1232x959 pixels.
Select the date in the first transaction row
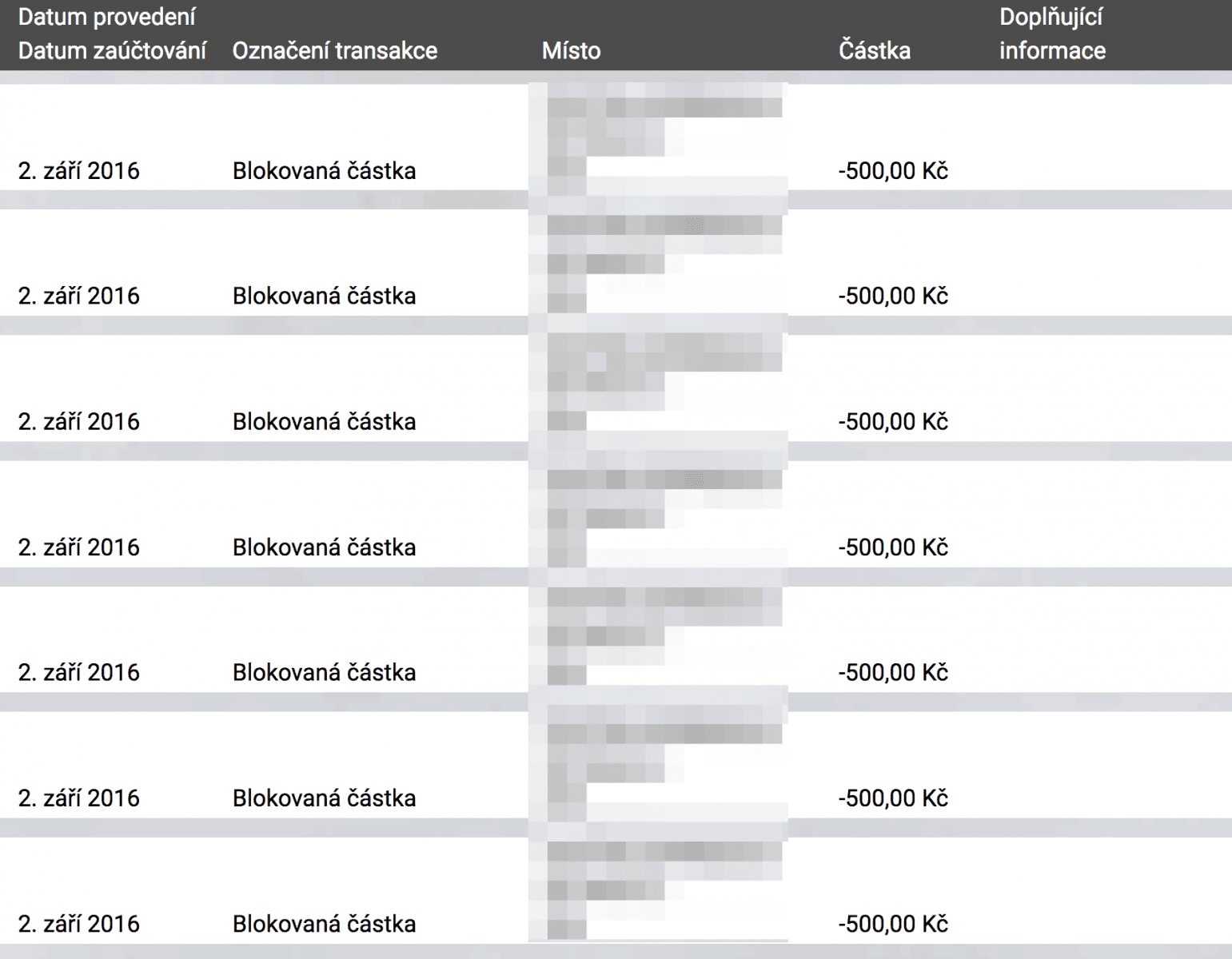(x=78, y=171)
